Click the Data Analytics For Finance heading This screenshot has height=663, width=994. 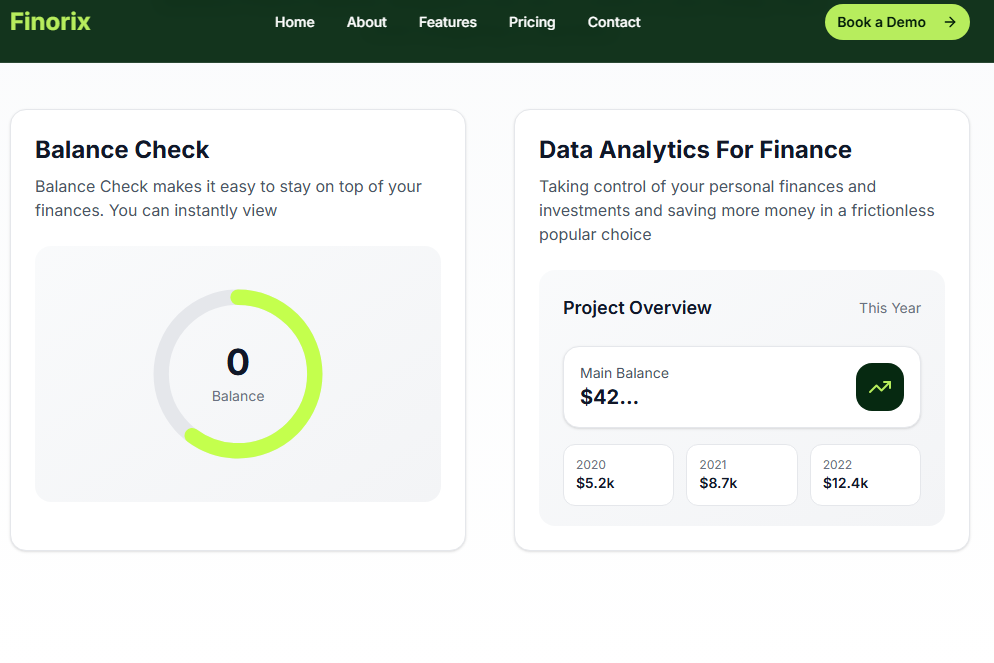pyautogui.click(x=695, y=150)
